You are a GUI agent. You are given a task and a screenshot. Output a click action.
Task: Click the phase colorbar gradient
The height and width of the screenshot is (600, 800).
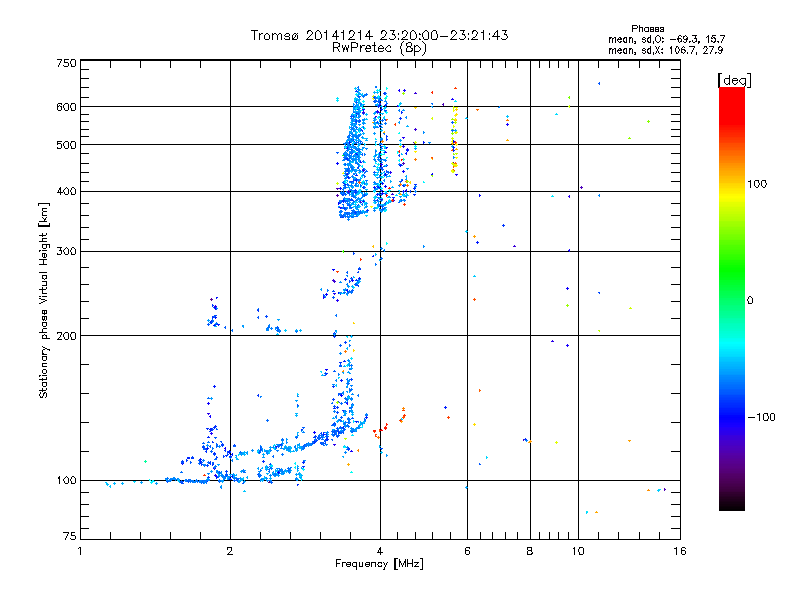tap(732, 299)
